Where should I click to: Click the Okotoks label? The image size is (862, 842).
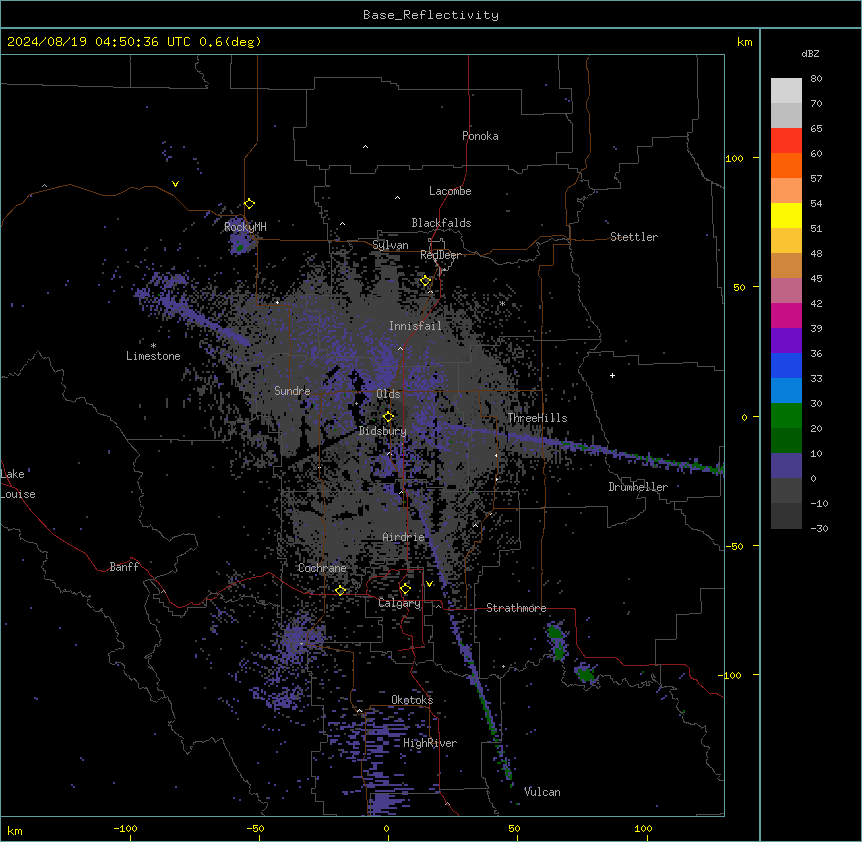click(x=412, y=700)
